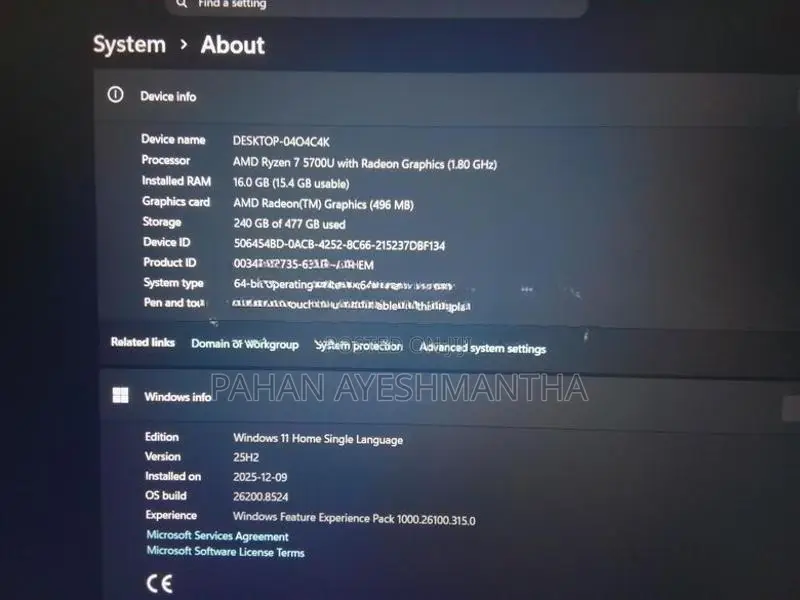The image size is (800, 600).
Task: Open System protection link
Action: click(x=359, y=346)
